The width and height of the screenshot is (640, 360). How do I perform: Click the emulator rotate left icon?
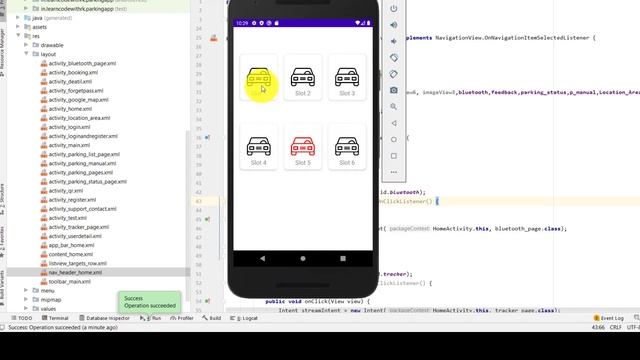pos(393,58)
